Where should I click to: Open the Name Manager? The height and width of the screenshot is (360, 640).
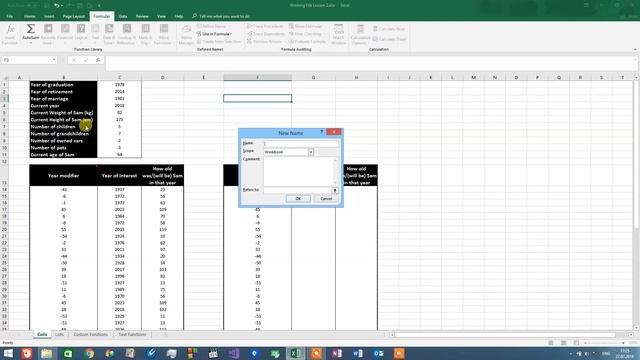click(x=186, y=34)
